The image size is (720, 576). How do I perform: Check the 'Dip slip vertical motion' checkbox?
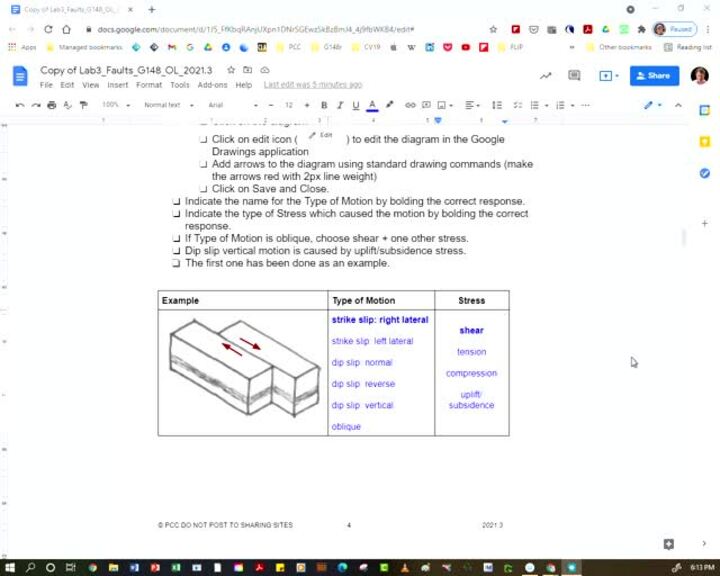point(176,251)
